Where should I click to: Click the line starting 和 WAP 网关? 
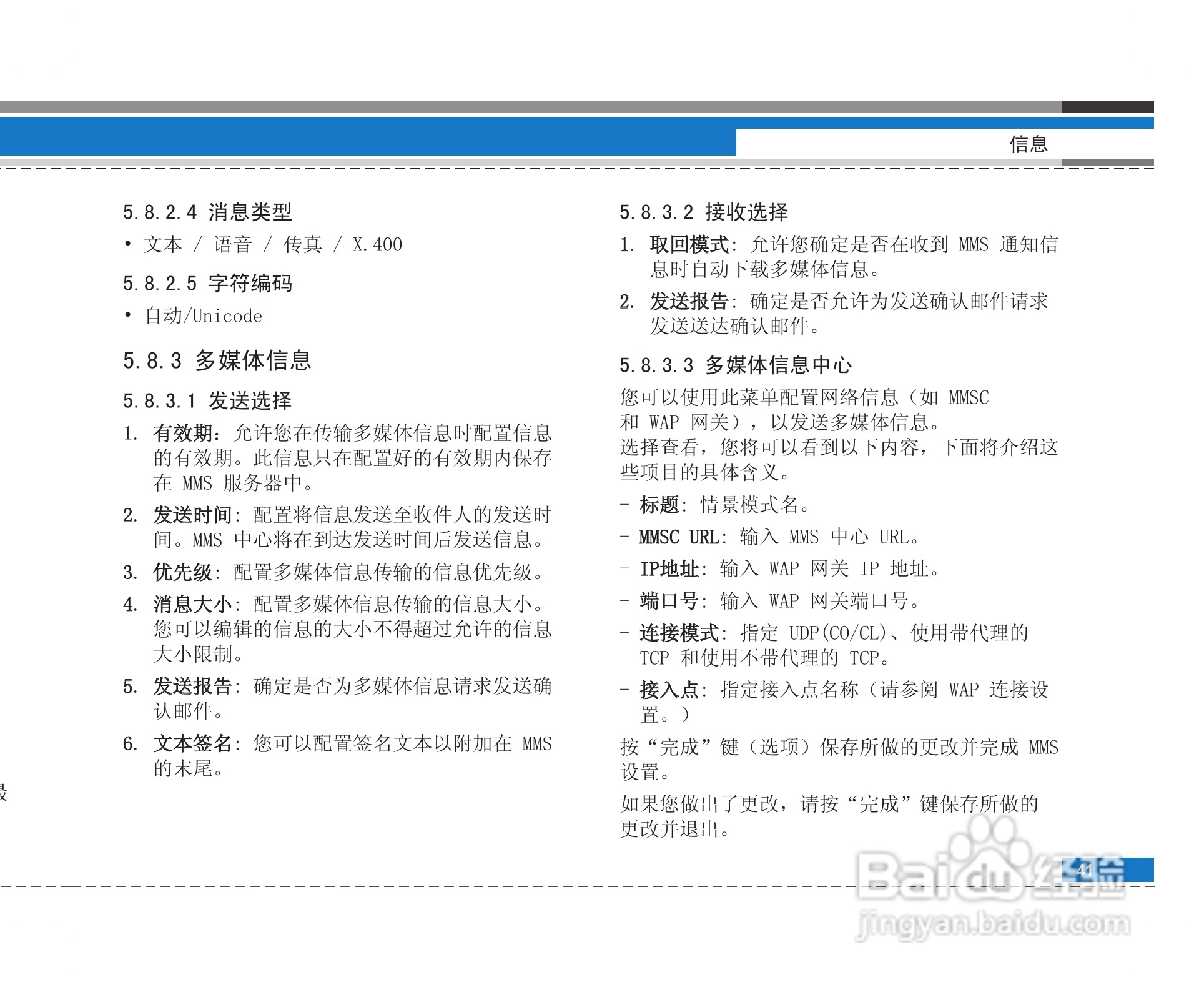tap(781, 422)
